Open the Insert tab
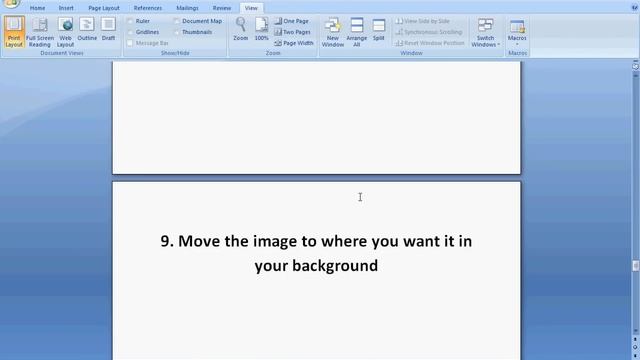This screenshot has height=360, width=640. [66, 8]
